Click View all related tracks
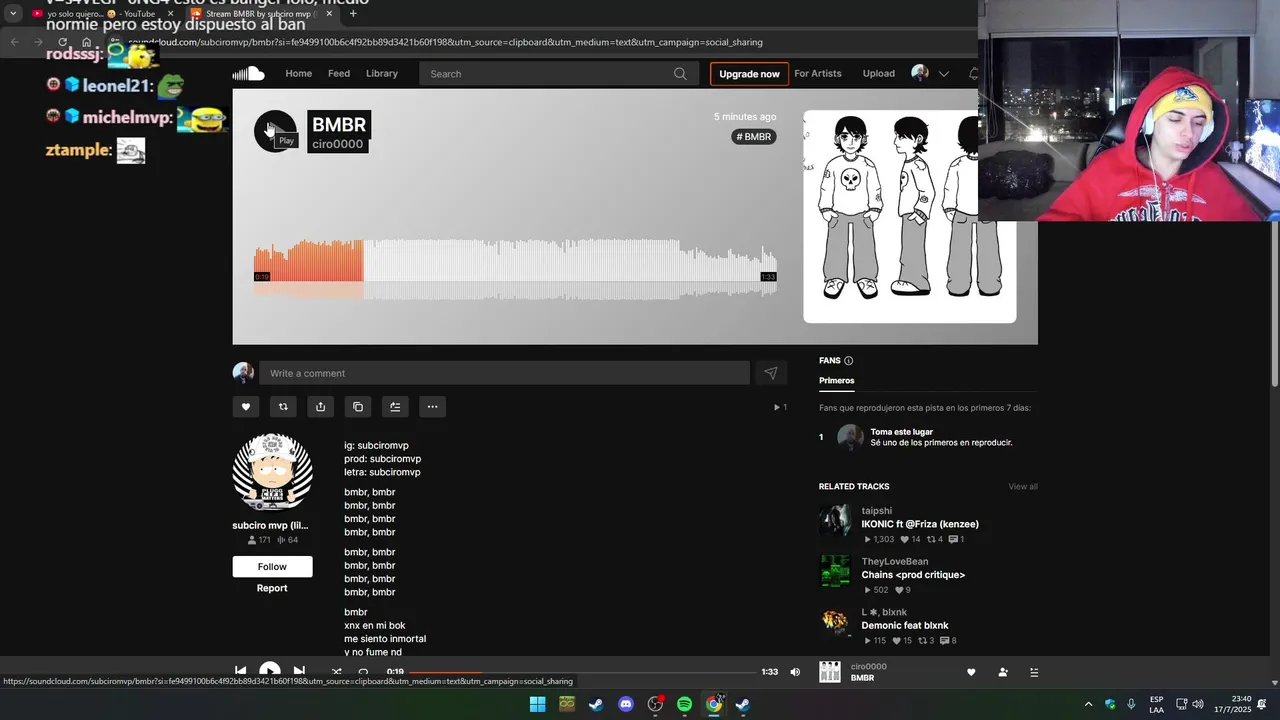Viewport: 1280px width, 720px height. pos(1023,487)
